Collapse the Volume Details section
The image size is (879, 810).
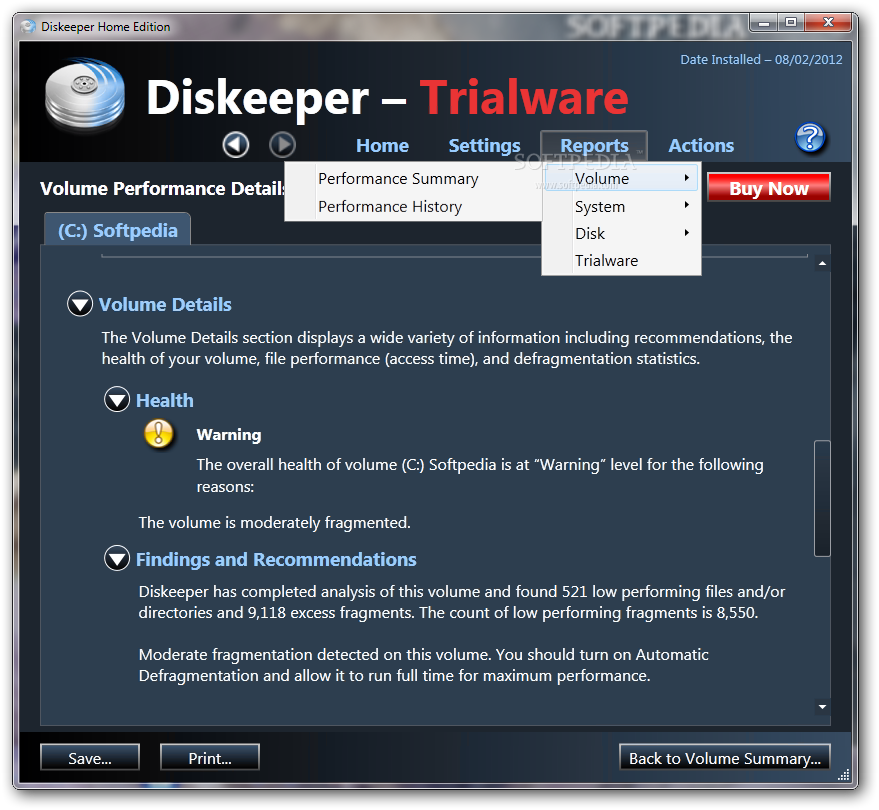point(80,304)
